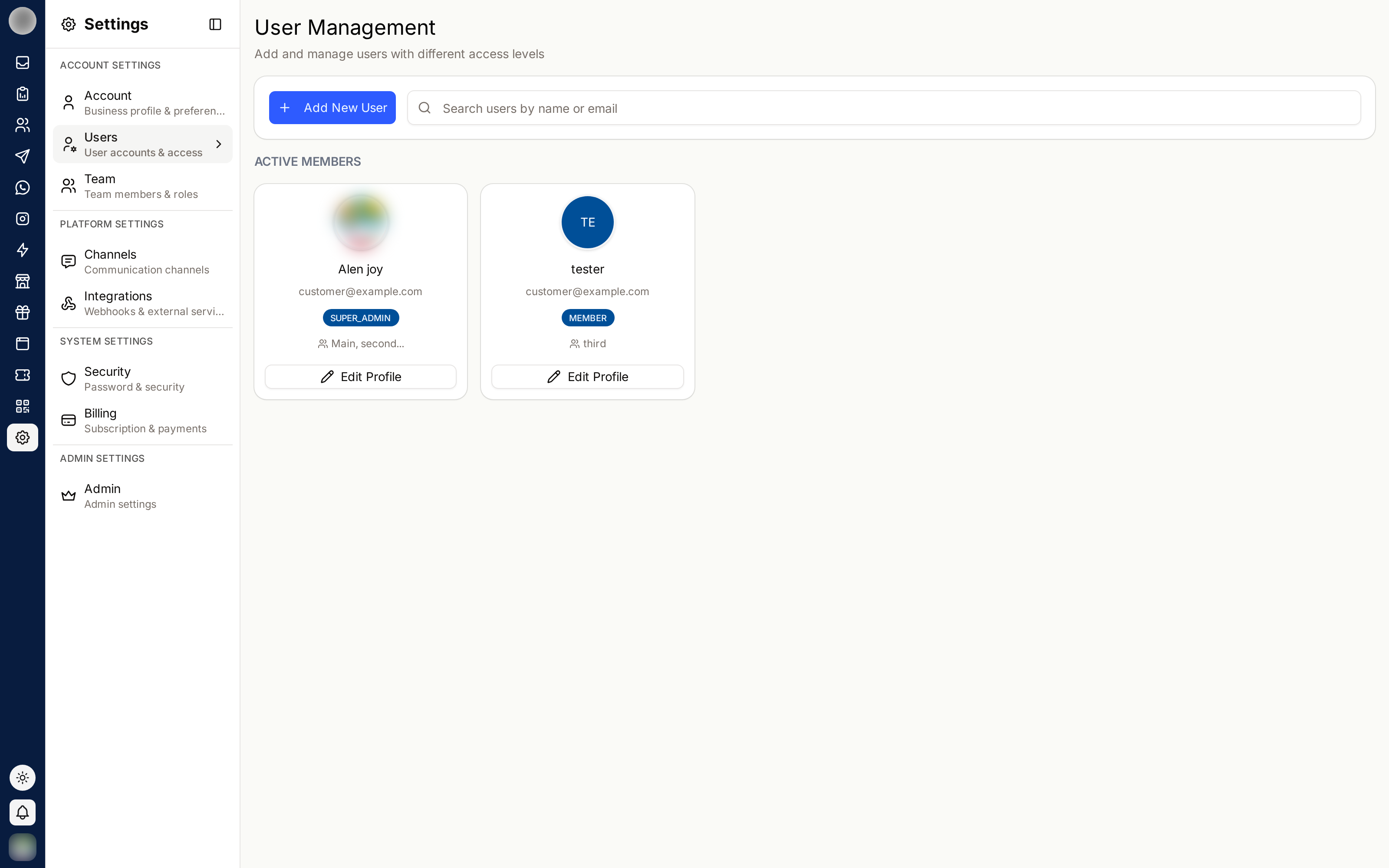Image resolution: width=1389 pixels, height=868 pixels.
Task: Click the ACTIVE MEMBERS heading
Action: click(x=308, y=162)
